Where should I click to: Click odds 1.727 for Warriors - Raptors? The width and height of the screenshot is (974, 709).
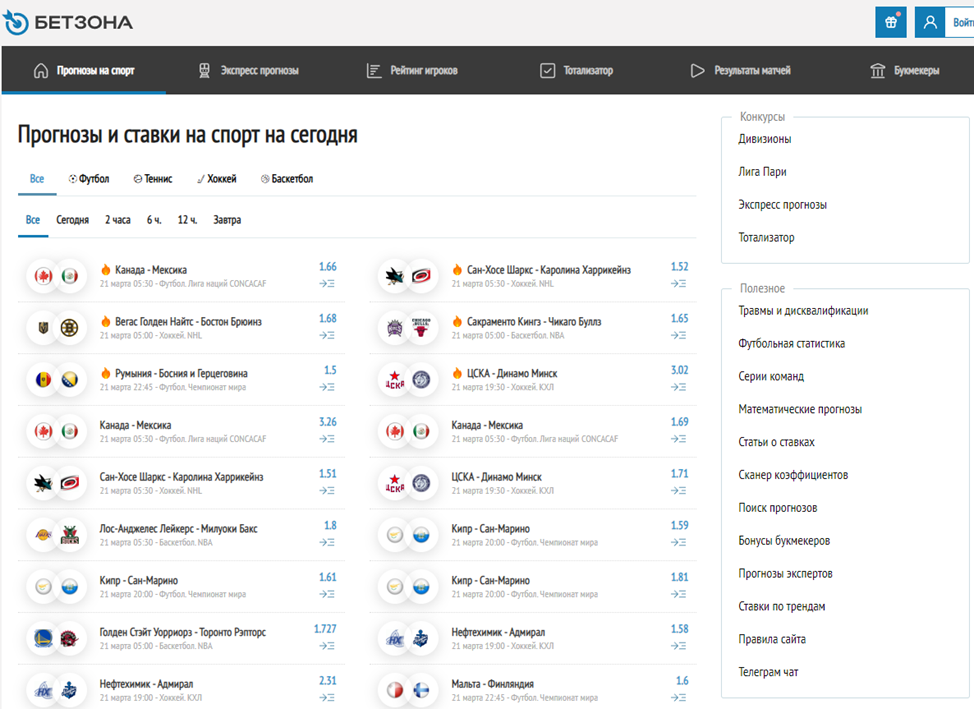click(x=325, y=629)
